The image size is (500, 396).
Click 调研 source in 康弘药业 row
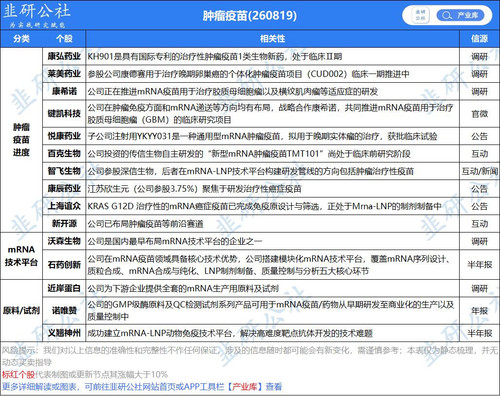coord(479,56)
